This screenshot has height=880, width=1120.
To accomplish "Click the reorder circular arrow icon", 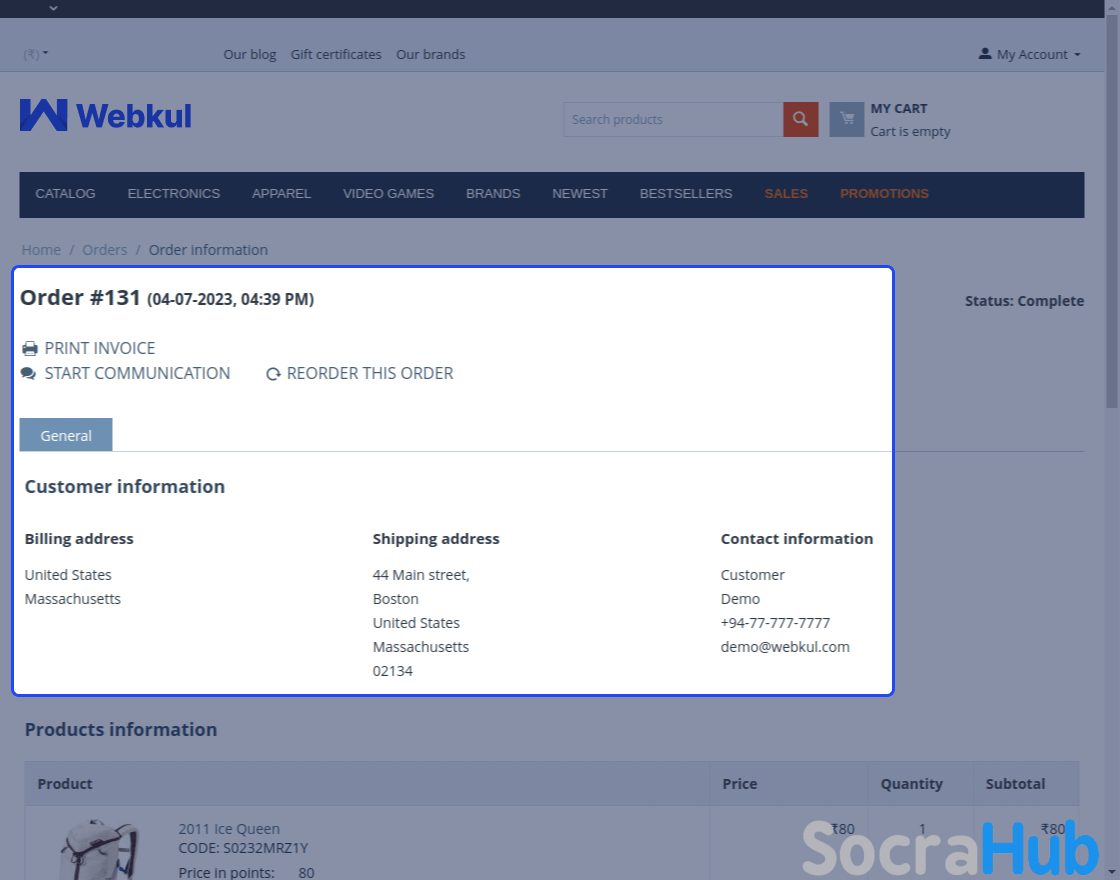I will pyautogui.click(x=273, y=374).
